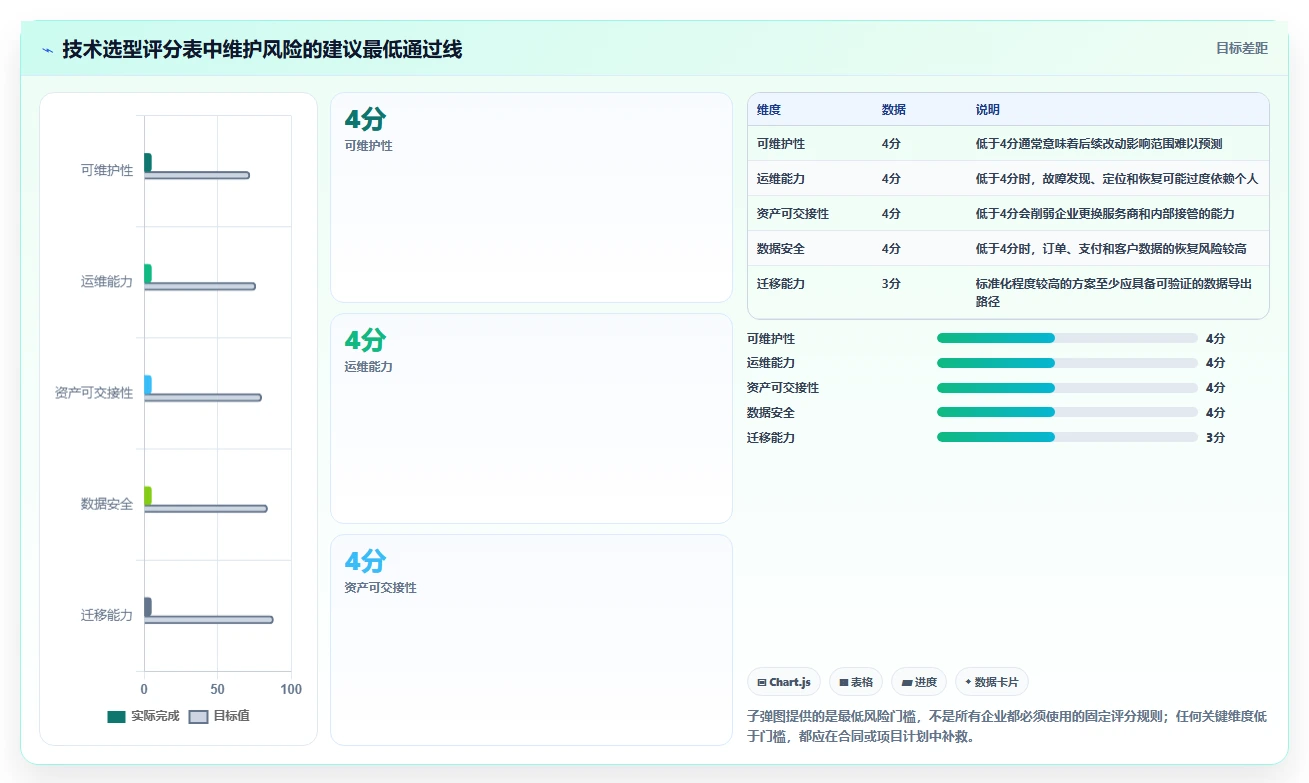This screenshot has width=1309, height=783.
Task: Click the 可维护性 4分 data card
Action: point(531,197)
